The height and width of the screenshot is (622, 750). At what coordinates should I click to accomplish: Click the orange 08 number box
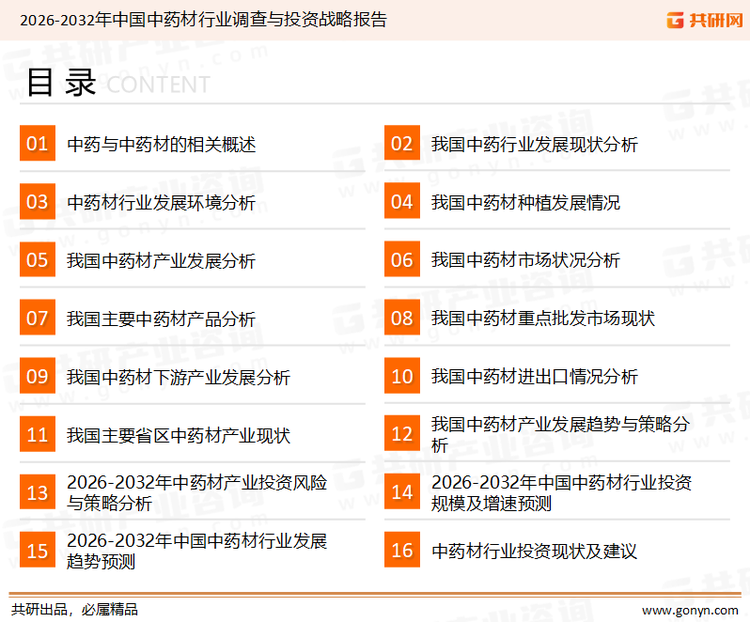click(x=402, y=318)
